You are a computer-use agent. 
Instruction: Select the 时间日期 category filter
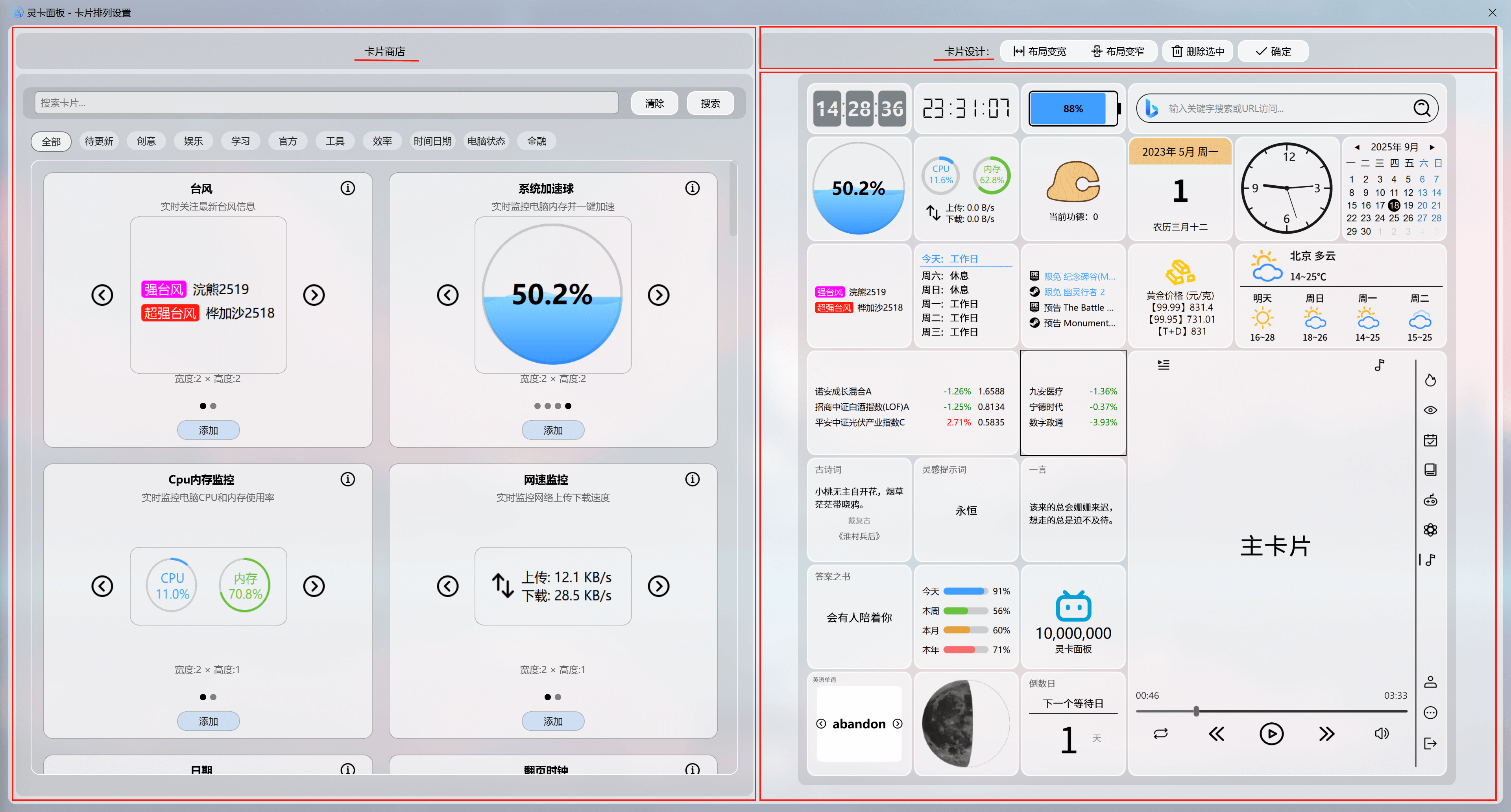[x=432, y=141]
